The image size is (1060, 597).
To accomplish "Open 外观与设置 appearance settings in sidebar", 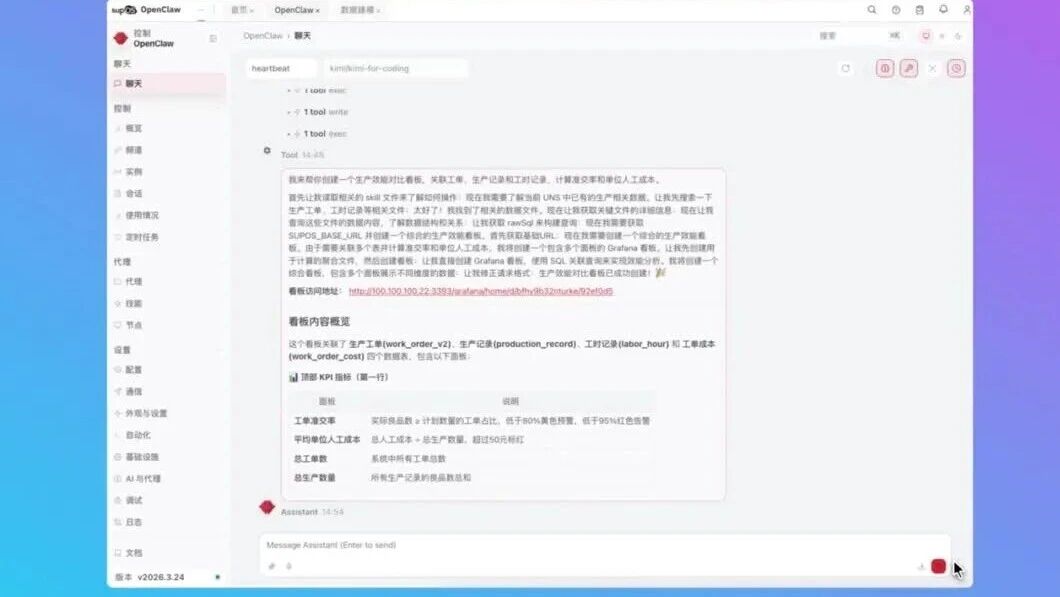I will [167, 413].
